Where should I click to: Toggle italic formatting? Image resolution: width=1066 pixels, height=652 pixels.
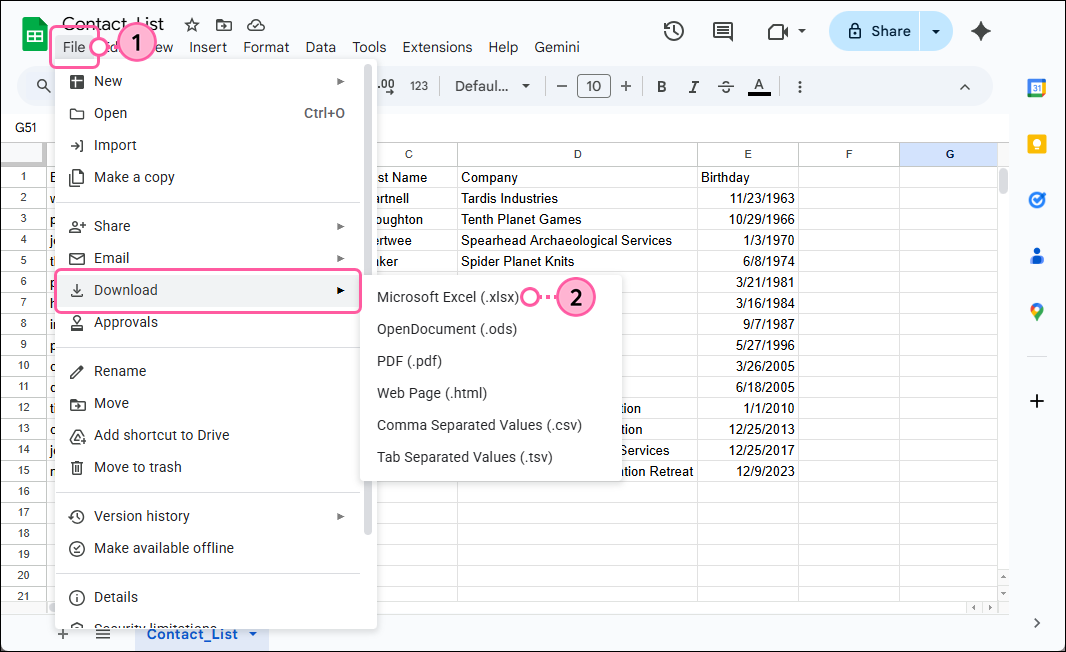coord(693,86)
